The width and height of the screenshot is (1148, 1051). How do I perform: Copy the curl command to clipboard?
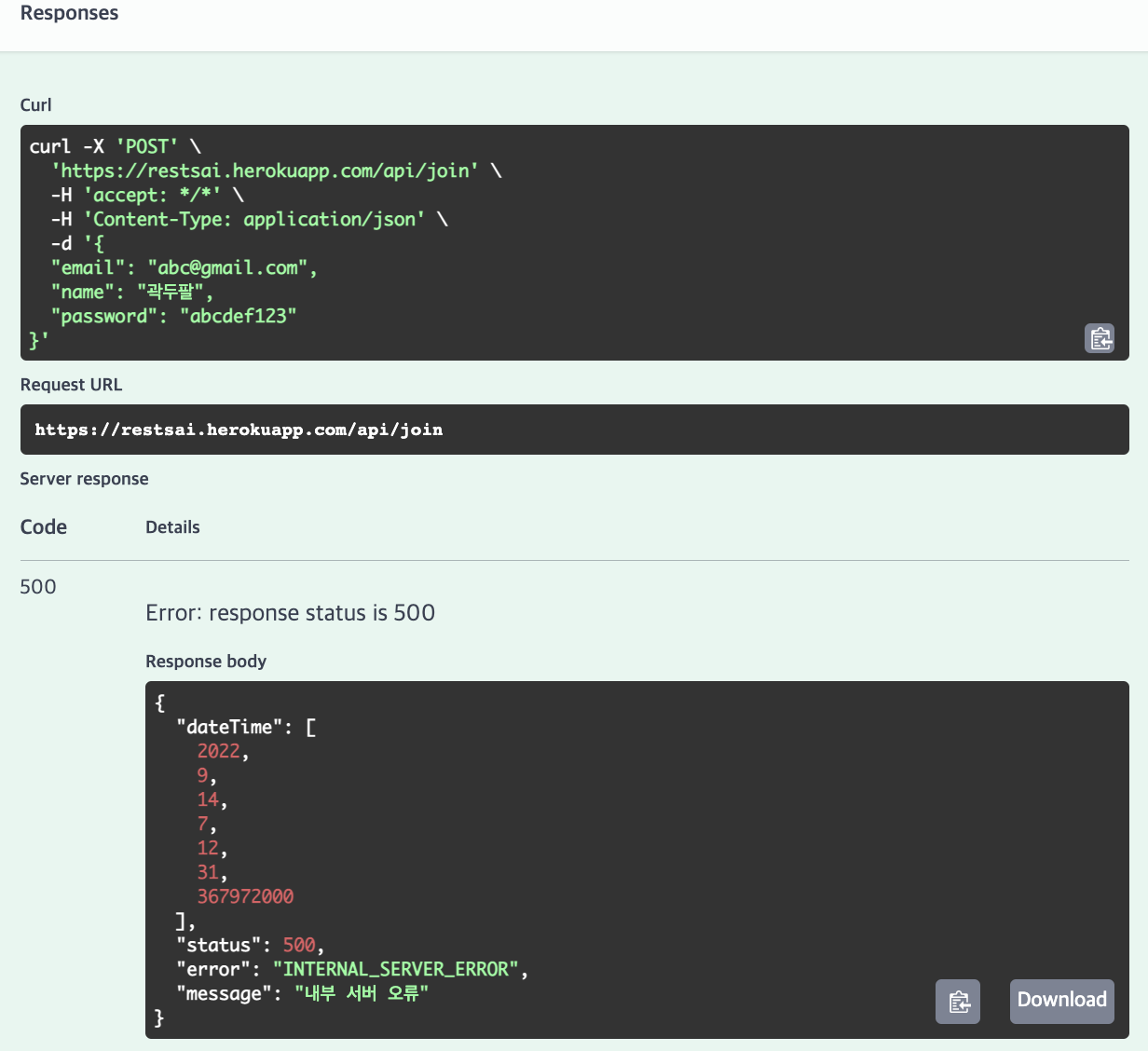1100,338
